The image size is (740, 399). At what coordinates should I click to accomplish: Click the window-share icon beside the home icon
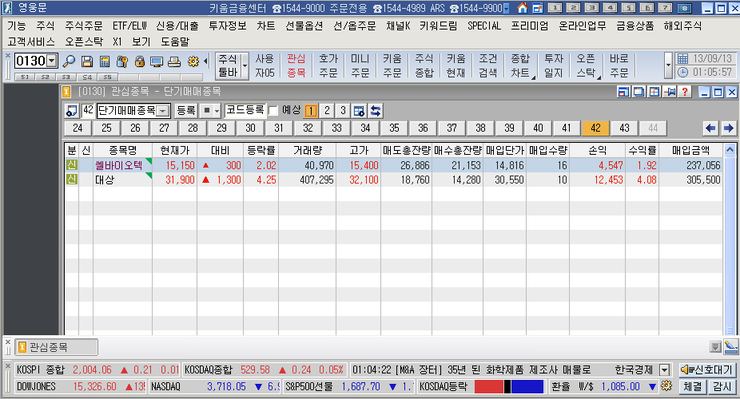pos(537,8)
